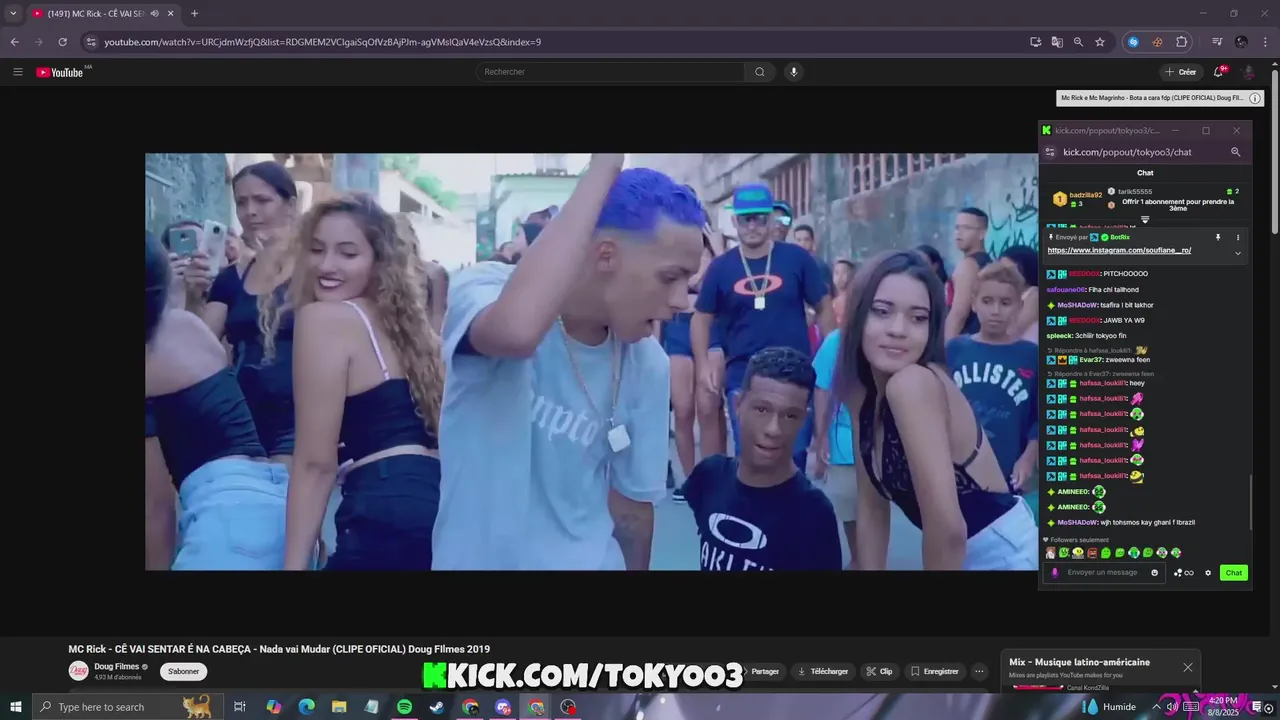1280x720 pixels.
Task: Open the YouTube account avatar menu
Action: [x=1248, y=72]
